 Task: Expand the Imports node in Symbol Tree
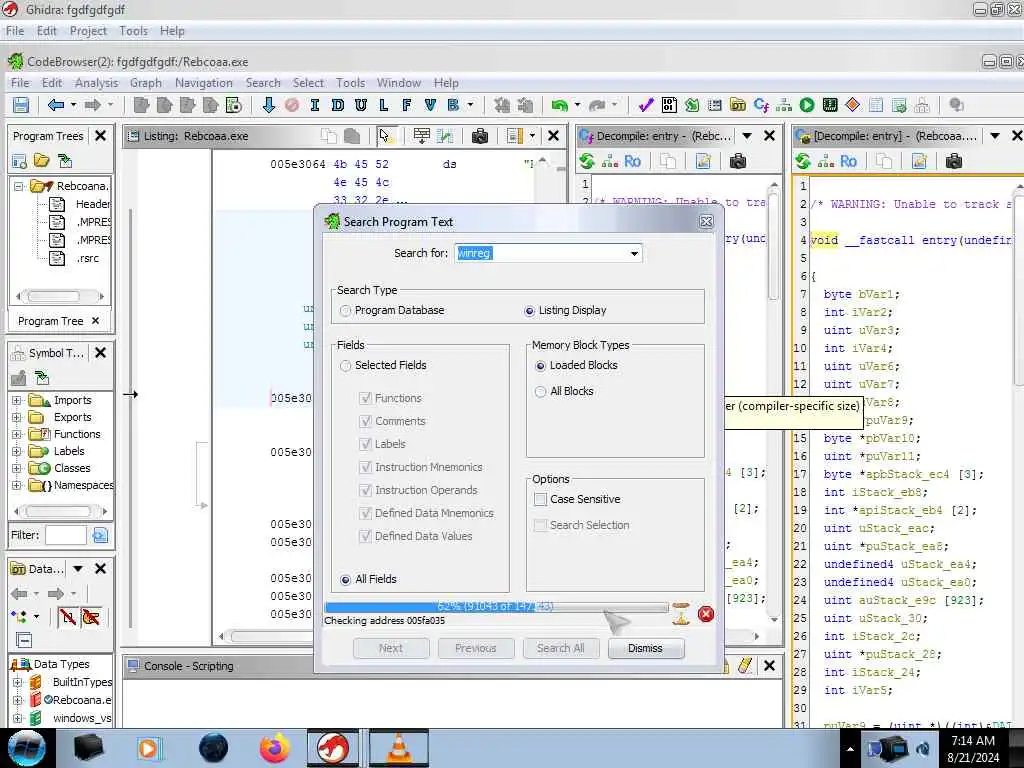pos(17,400)
